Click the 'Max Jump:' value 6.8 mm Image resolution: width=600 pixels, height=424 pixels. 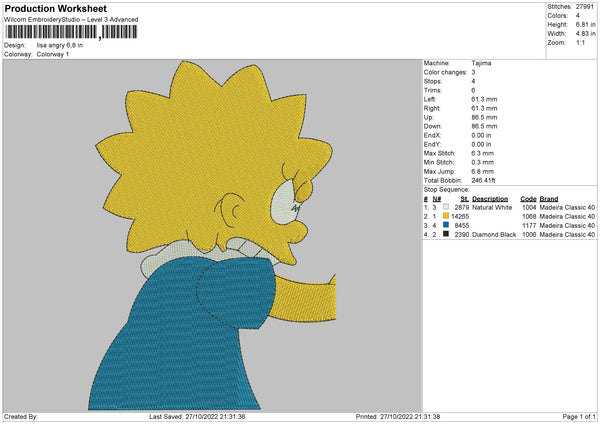pos(483,171)
